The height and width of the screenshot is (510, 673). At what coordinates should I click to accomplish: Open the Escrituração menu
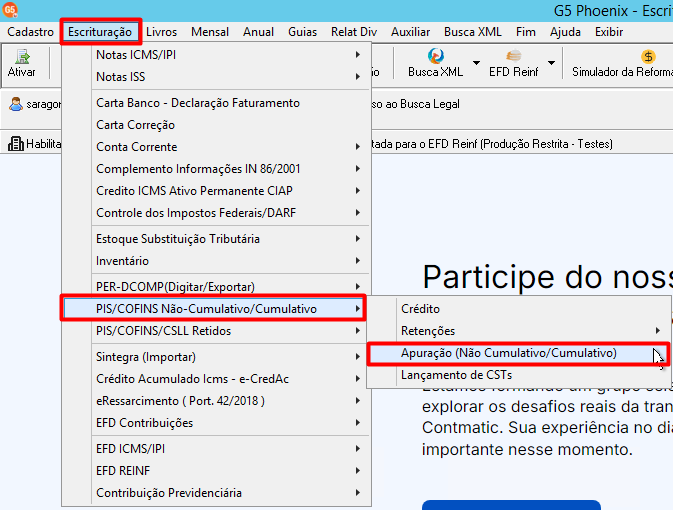(100, 32)
